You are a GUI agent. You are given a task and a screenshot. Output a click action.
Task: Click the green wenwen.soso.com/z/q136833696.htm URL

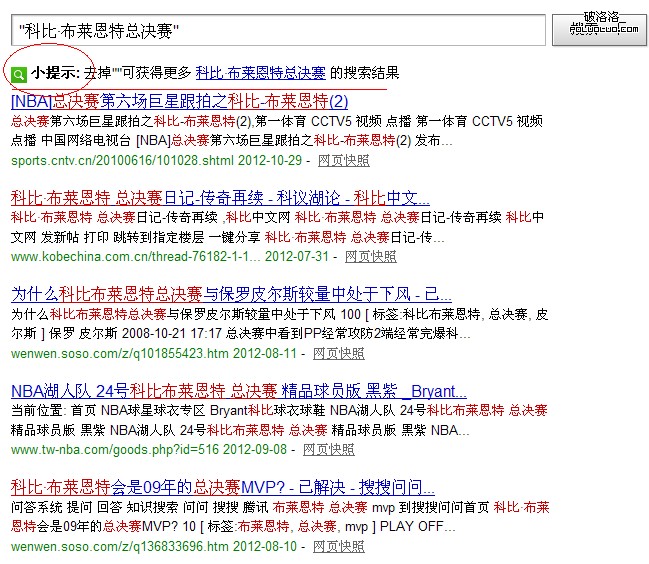click(120, 547)
